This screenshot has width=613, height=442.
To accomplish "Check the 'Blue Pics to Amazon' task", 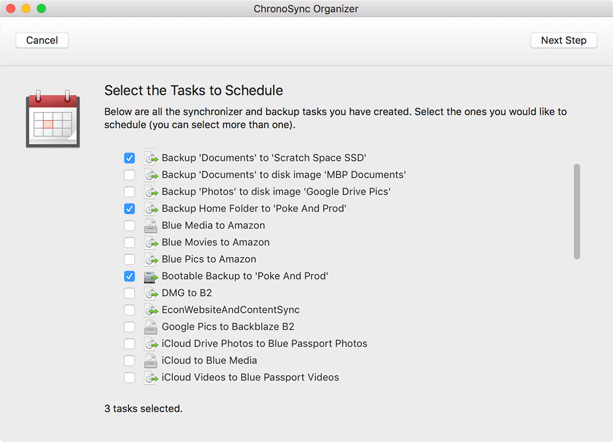I will click(129, 259).
